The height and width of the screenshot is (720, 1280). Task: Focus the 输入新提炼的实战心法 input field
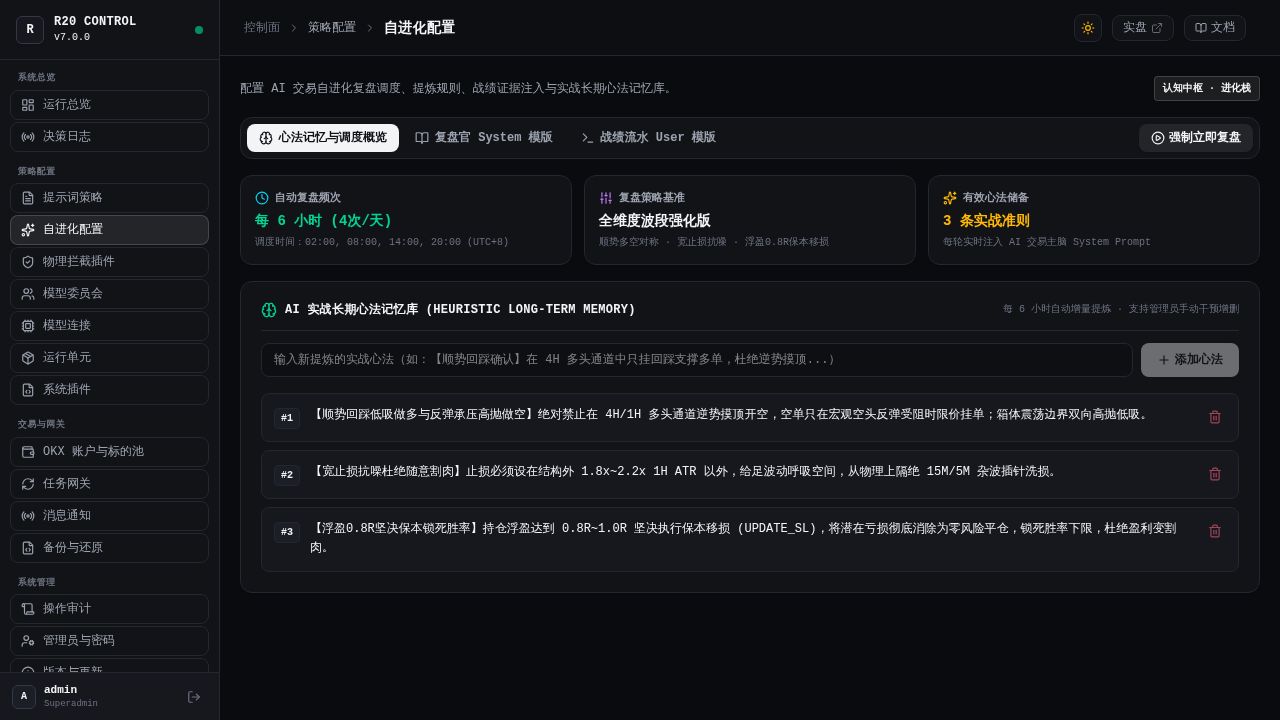[x=697, y=360]
